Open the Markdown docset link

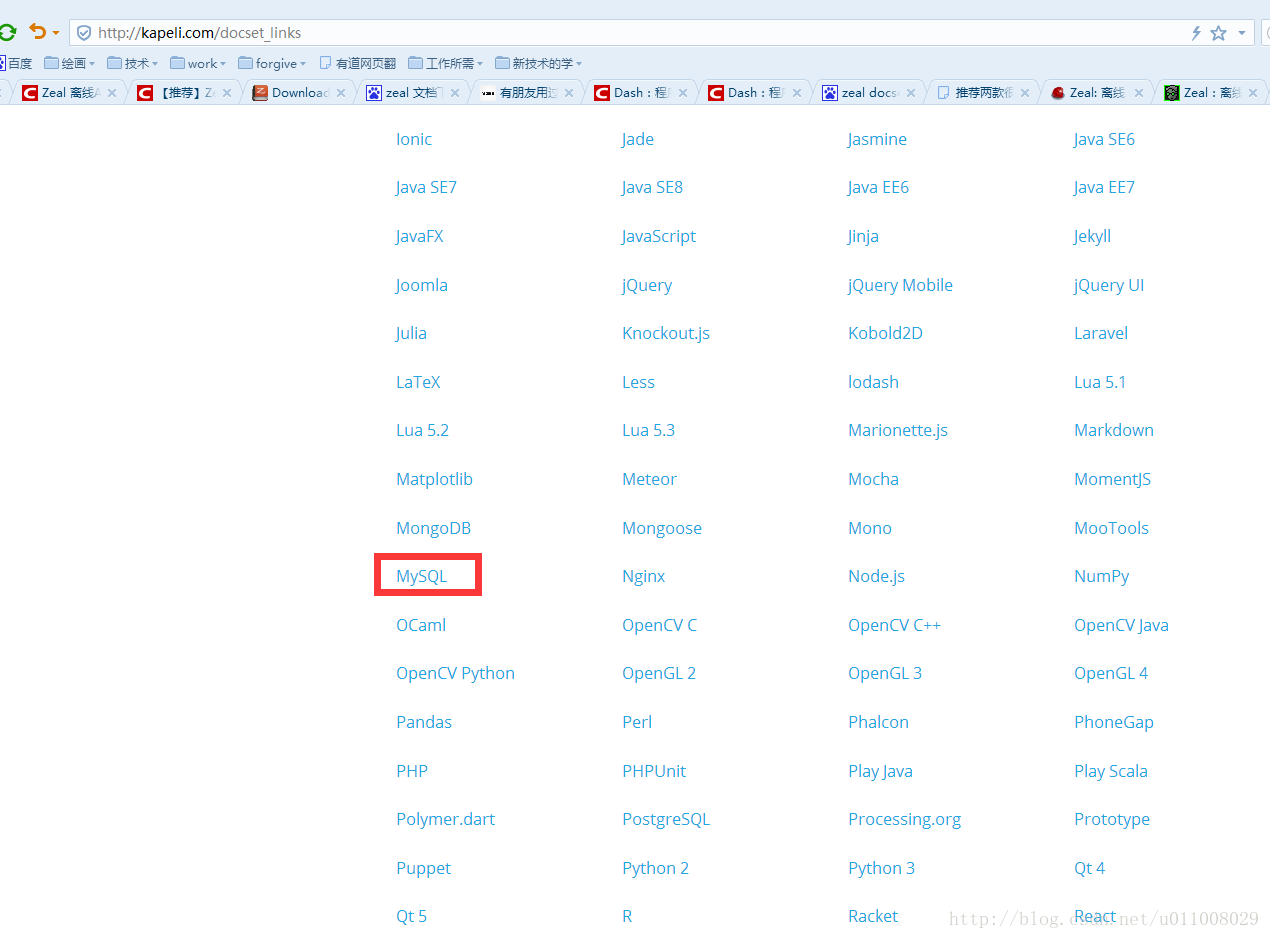pos(1114,430)
